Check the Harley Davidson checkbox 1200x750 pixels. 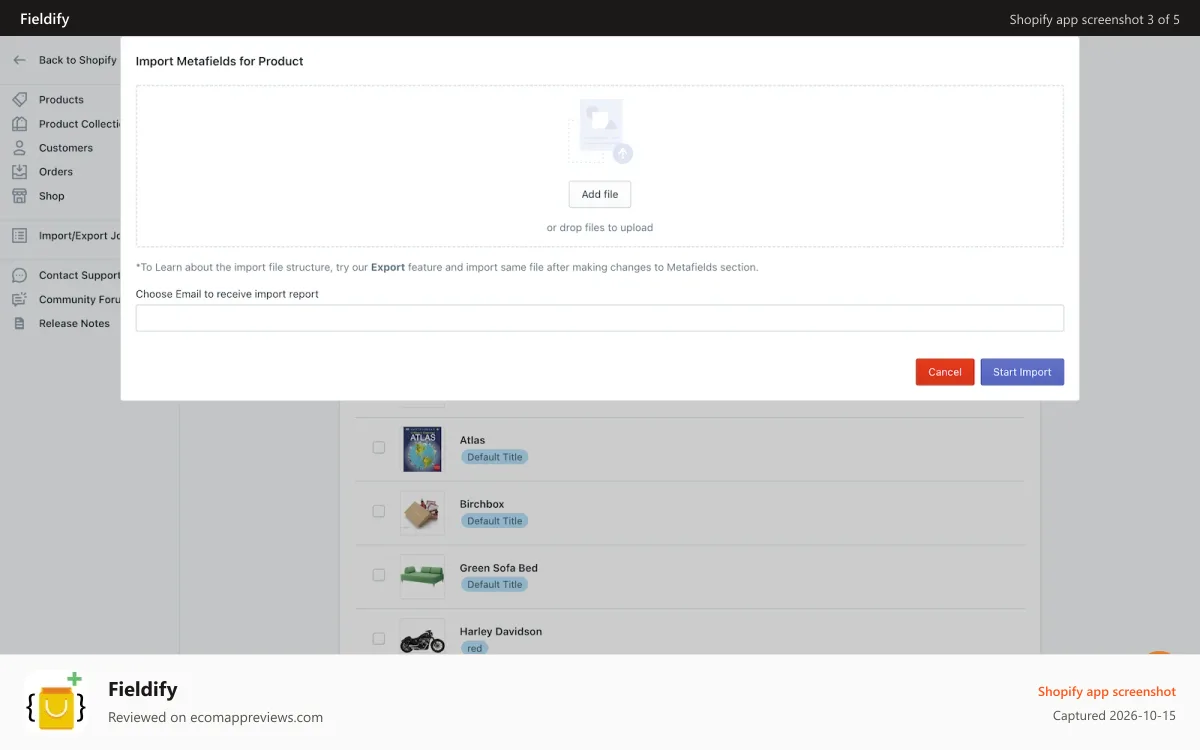379,639
